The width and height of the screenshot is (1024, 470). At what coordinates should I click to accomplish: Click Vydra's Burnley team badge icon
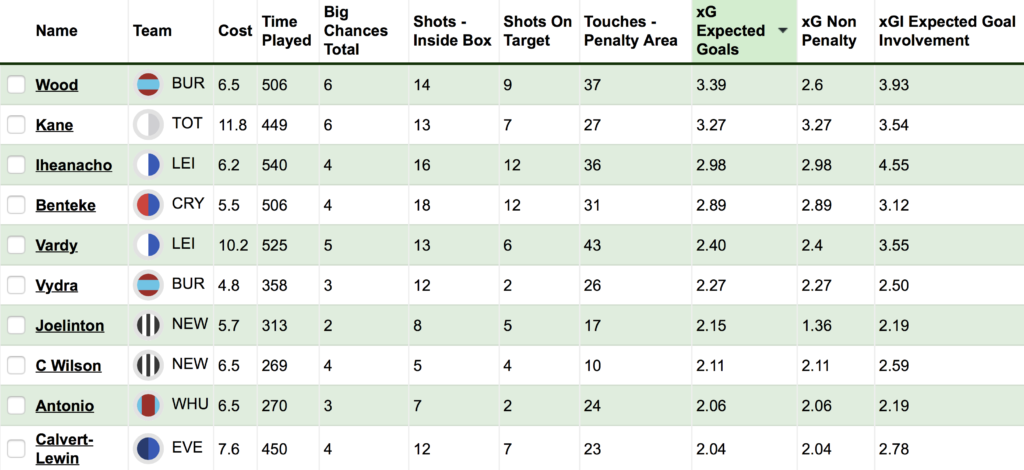[x=148, y=285]
